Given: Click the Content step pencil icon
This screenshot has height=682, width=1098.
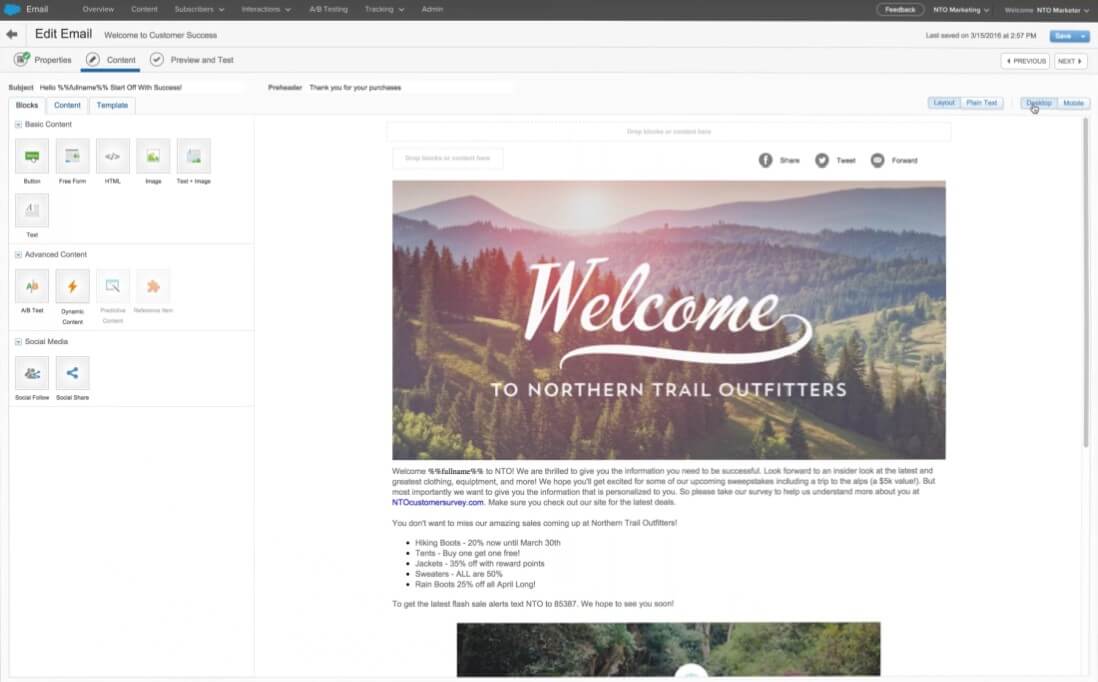Looking at the screenshot, I should 92,60.
